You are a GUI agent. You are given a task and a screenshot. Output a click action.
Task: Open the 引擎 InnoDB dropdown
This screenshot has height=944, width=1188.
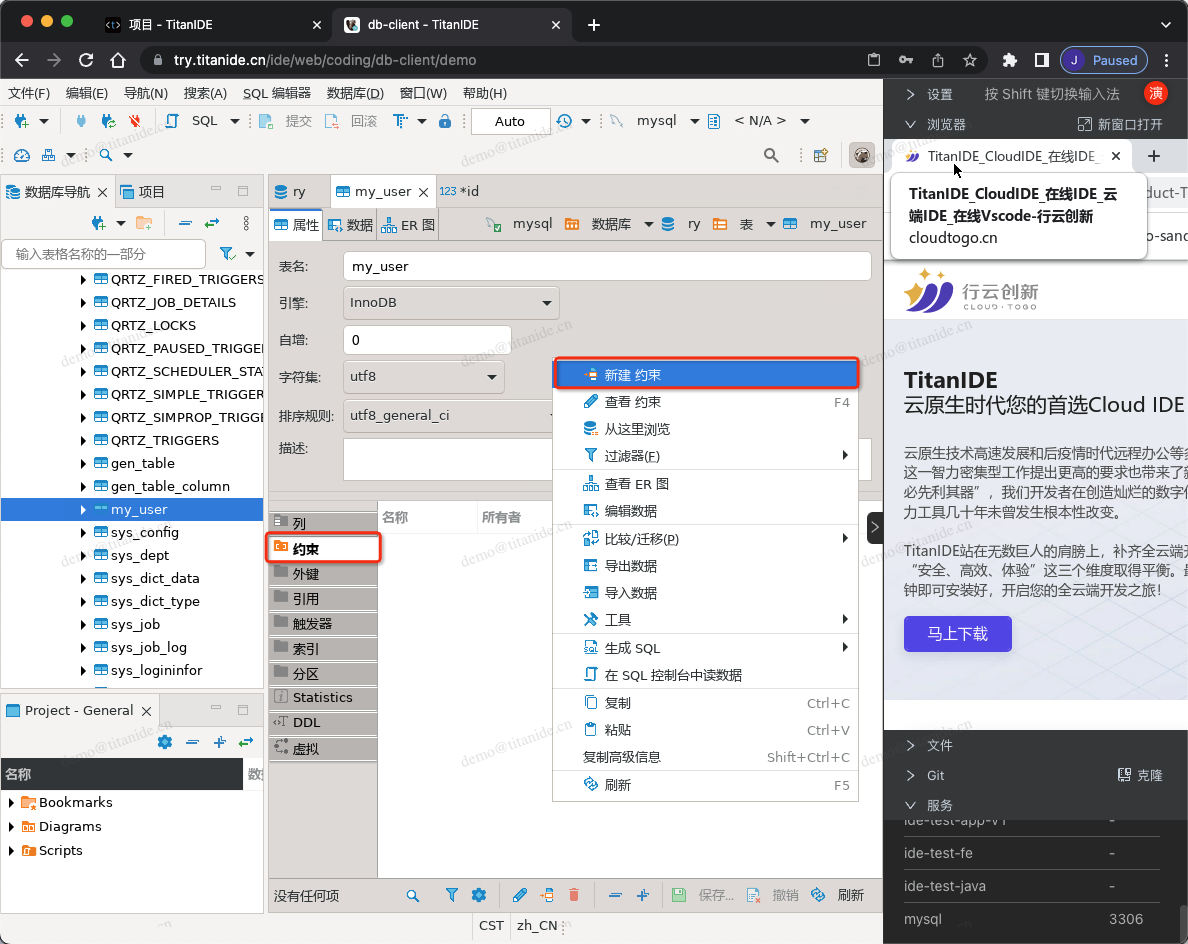point(451,302)
